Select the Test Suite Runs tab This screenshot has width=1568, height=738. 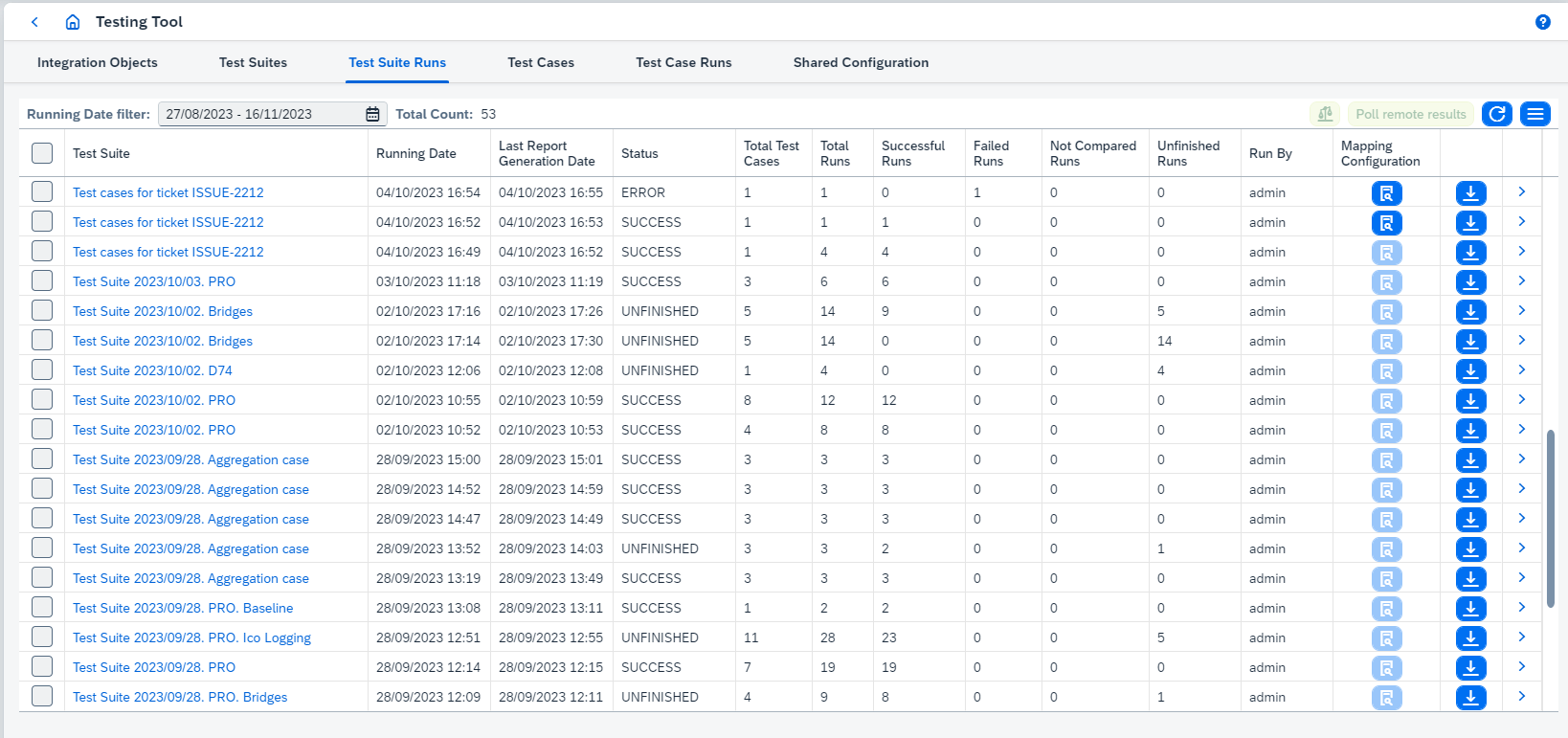pos(397,63)
